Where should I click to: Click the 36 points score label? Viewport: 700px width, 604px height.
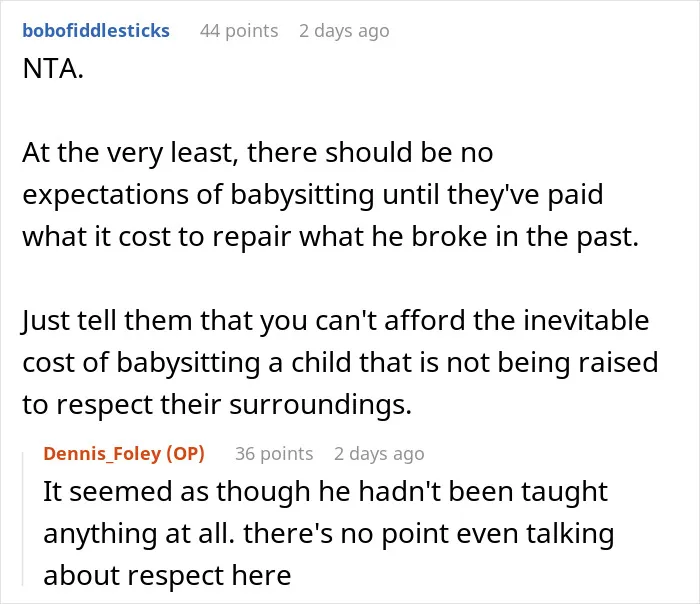pos(274,454)
